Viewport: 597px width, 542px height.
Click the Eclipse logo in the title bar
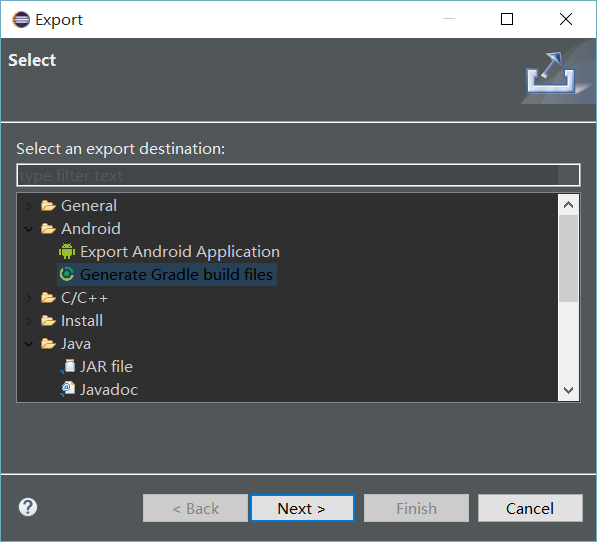(21, 19)
